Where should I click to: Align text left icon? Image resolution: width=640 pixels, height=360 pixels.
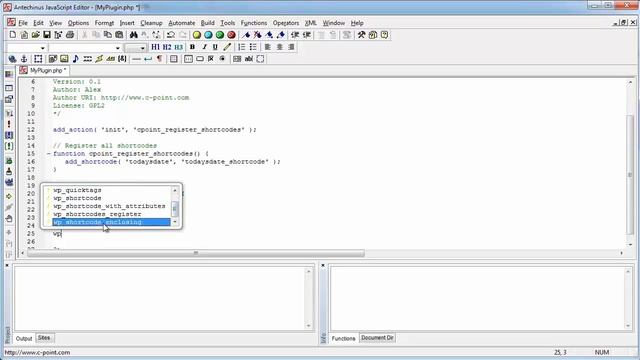click(x=268, y=47)
